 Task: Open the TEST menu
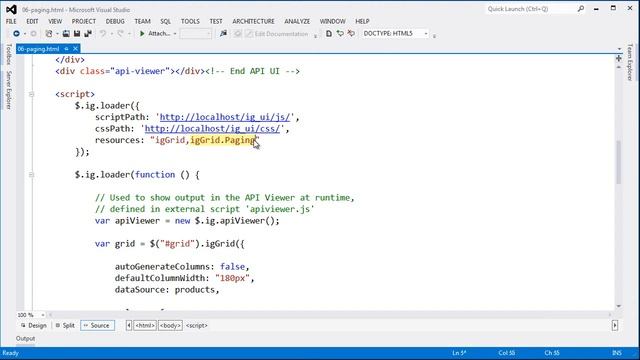click(x=216, y=21)
